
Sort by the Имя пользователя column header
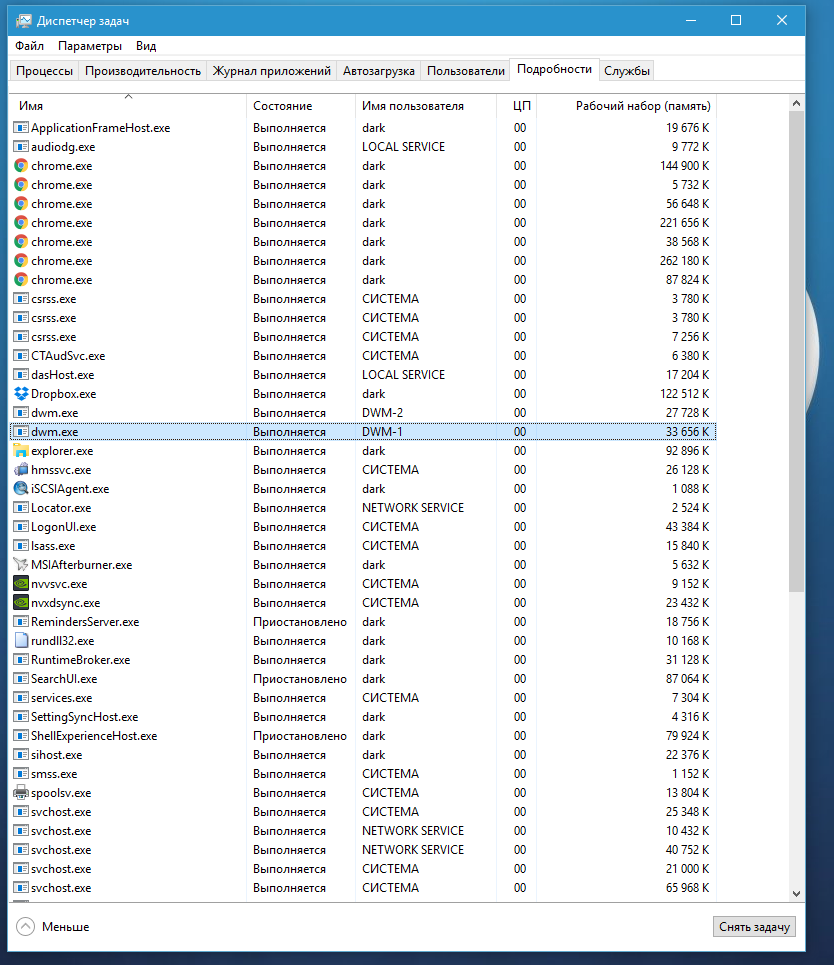(426, 106)
